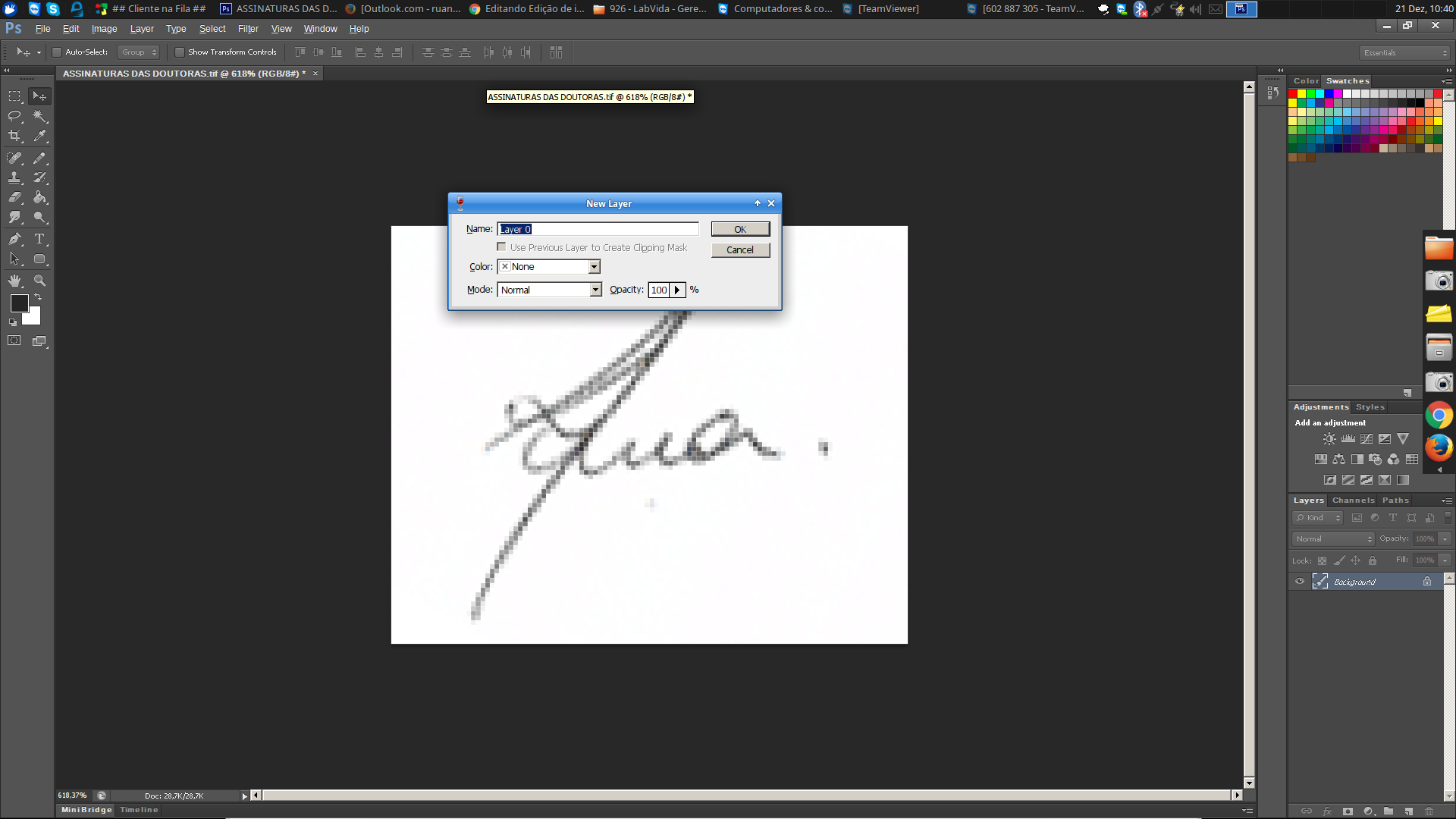Image resolution: width=1456 pixels, height=819 pixels.
Task: Select the Path Selection tool
Action: click(x=14, y=259)
